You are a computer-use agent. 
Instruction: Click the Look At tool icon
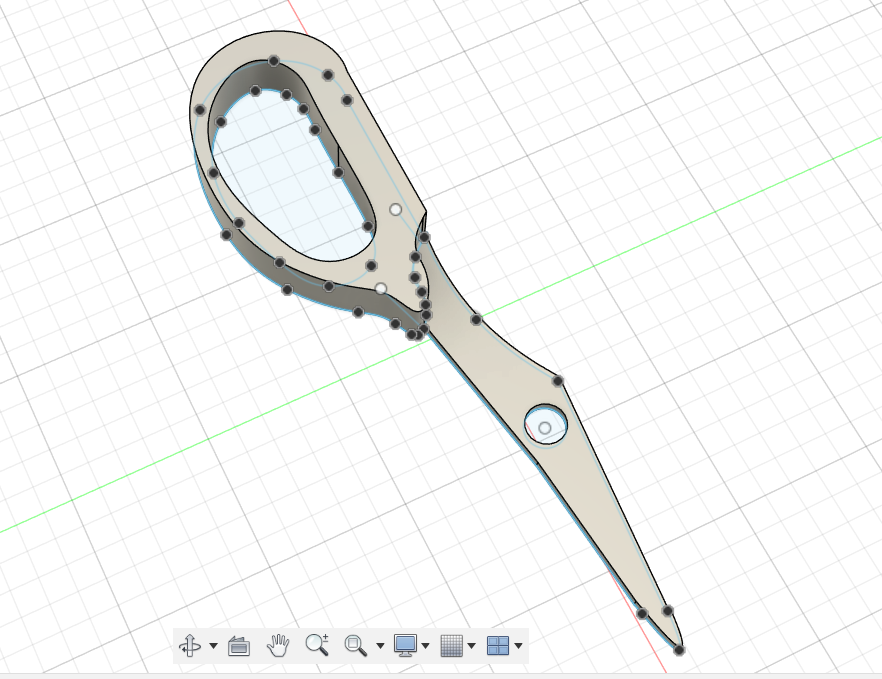238,646
